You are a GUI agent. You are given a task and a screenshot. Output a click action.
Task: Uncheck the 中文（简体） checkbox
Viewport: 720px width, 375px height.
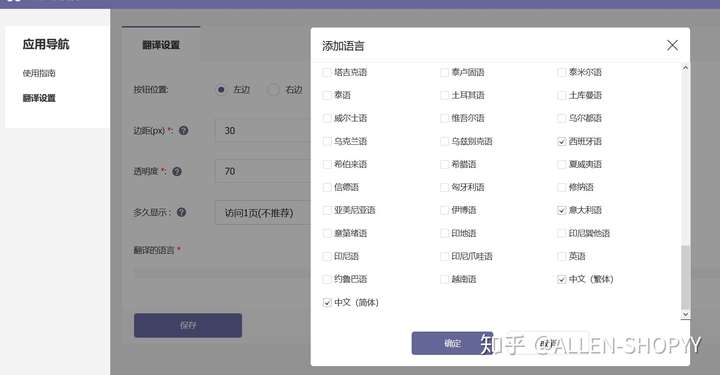coord(327,302)
